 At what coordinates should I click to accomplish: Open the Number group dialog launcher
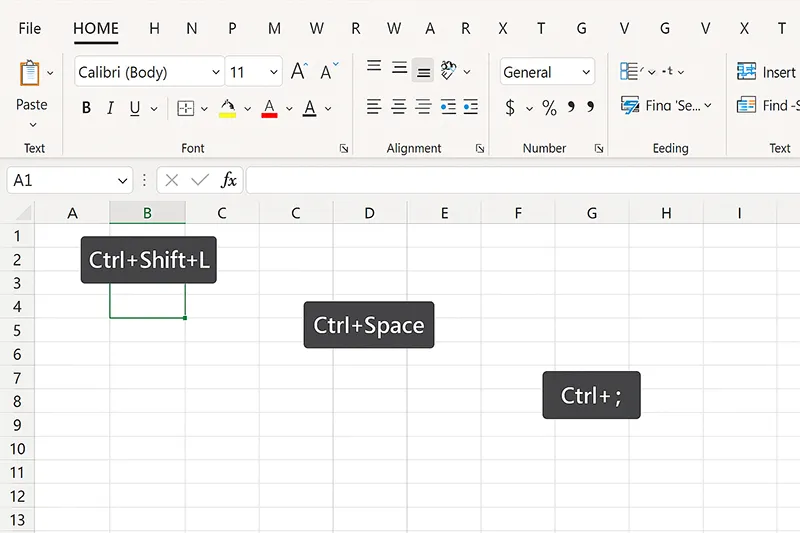(599, 148)
